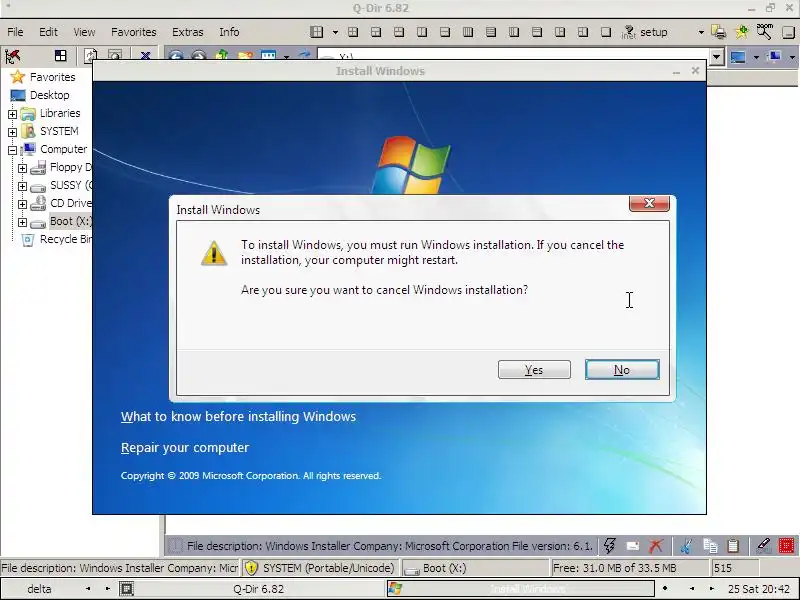Click the 'Repair your computer' link
Screen dimensions: 800x600
[185, 447]
